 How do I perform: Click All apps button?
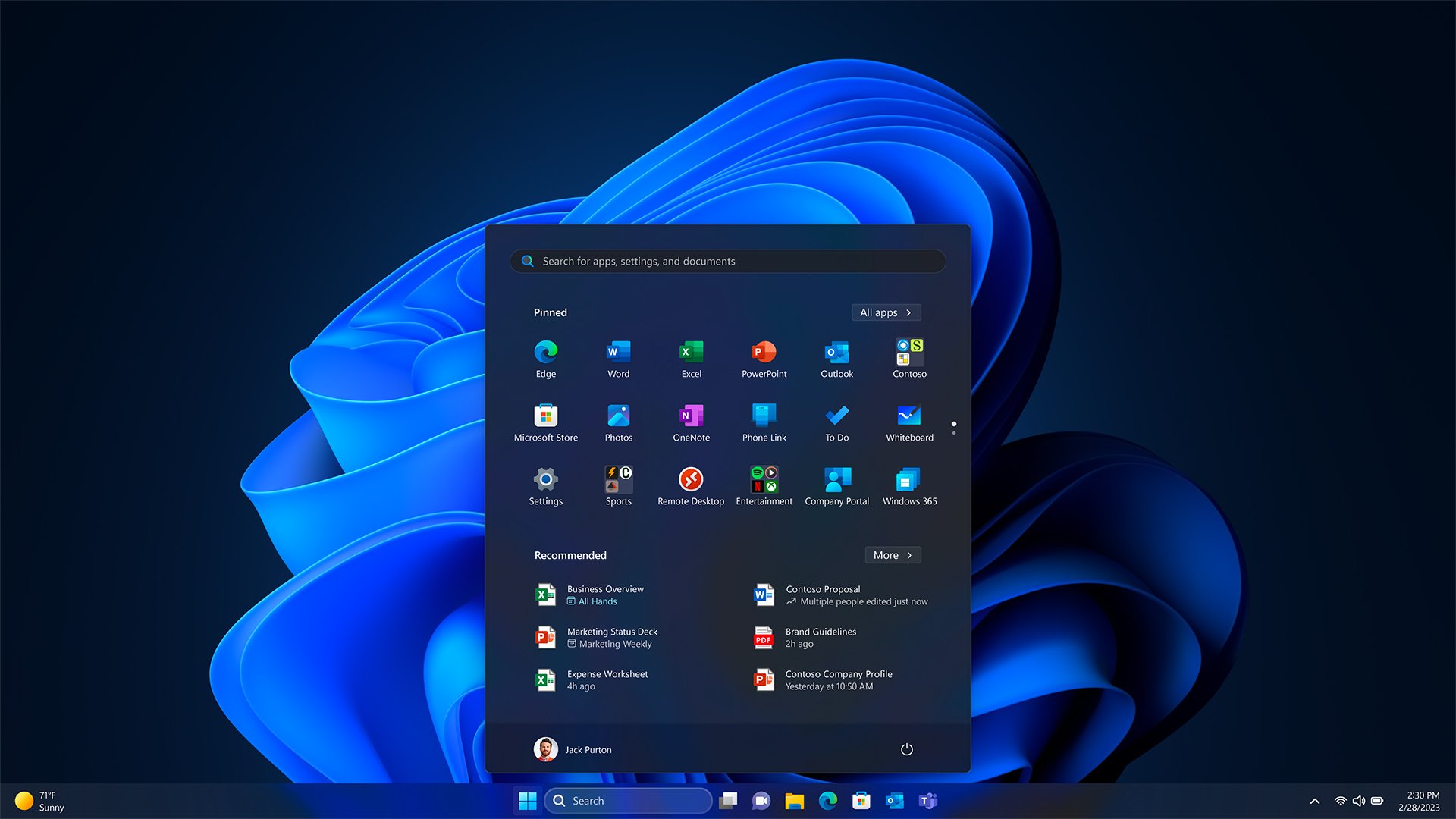pyautogui.click(x=884, y=312)
